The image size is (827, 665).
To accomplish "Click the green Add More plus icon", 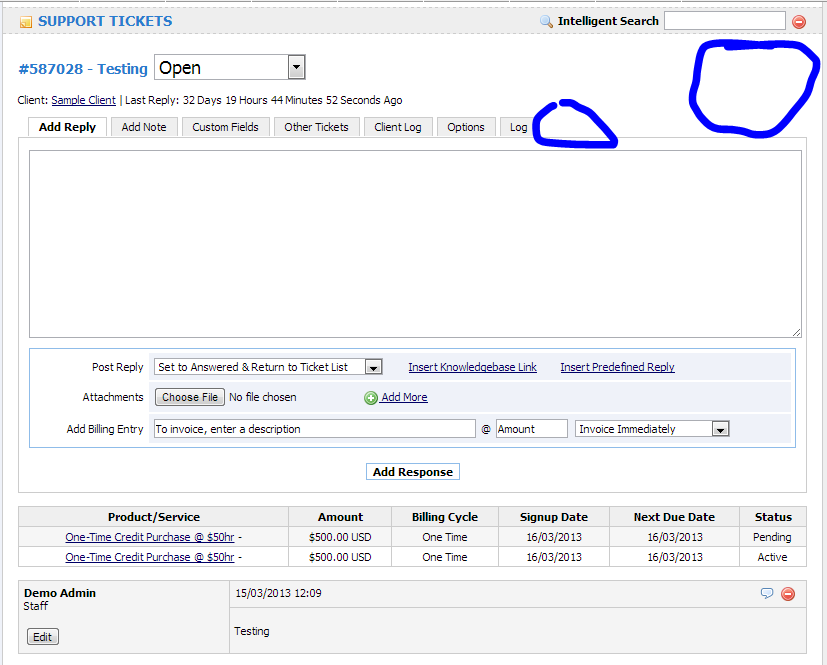I will (x=371, y=398).
